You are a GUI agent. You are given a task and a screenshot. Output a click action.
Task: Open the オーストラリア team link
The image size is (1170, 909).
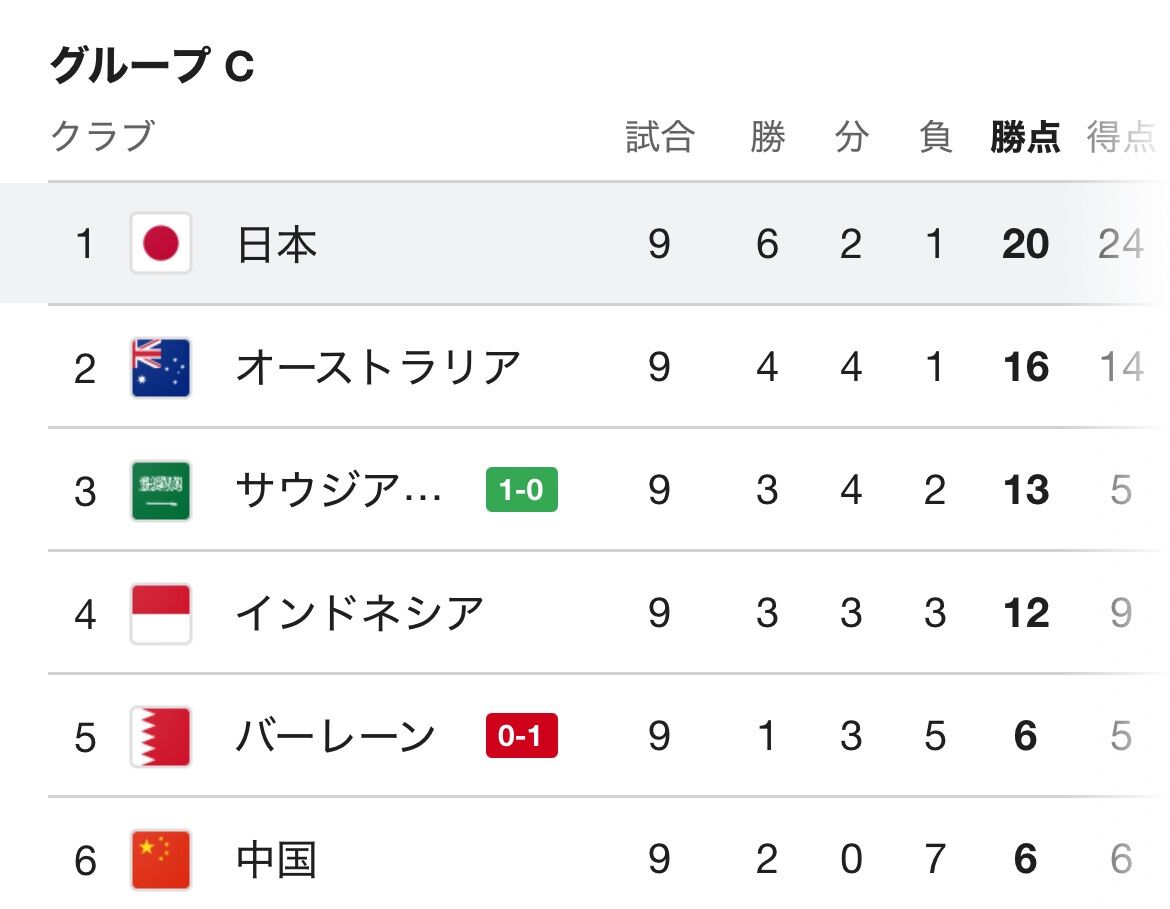point(378,367)
